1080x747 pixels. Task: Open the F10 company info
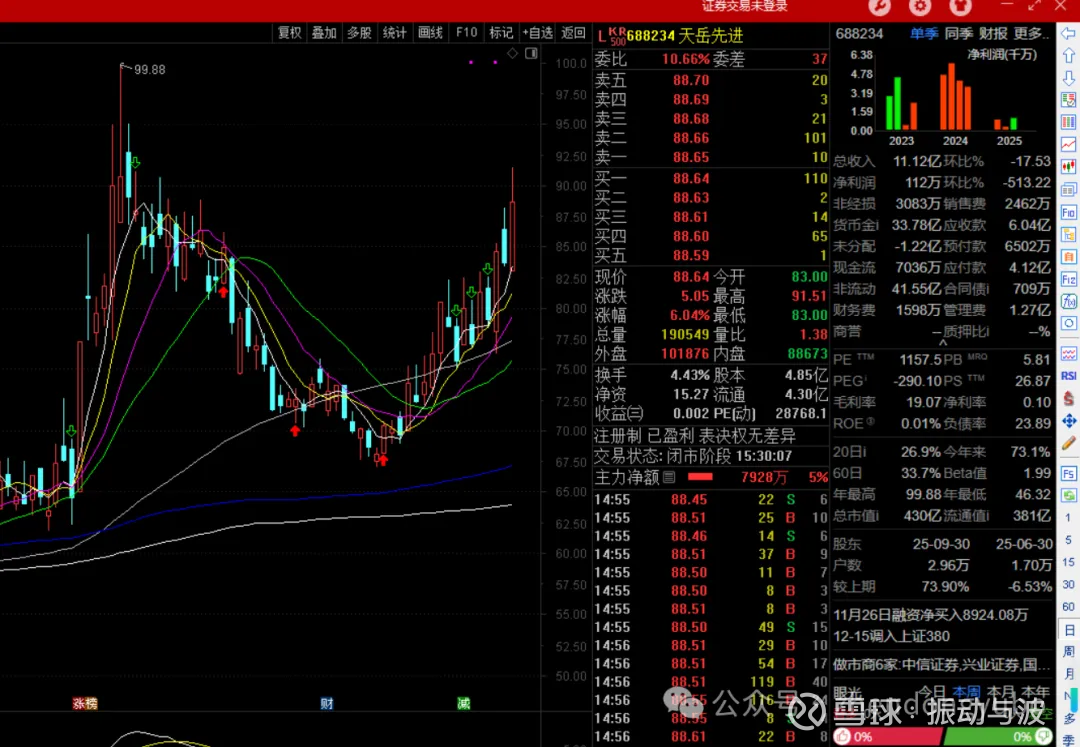(x=466, y=32)
